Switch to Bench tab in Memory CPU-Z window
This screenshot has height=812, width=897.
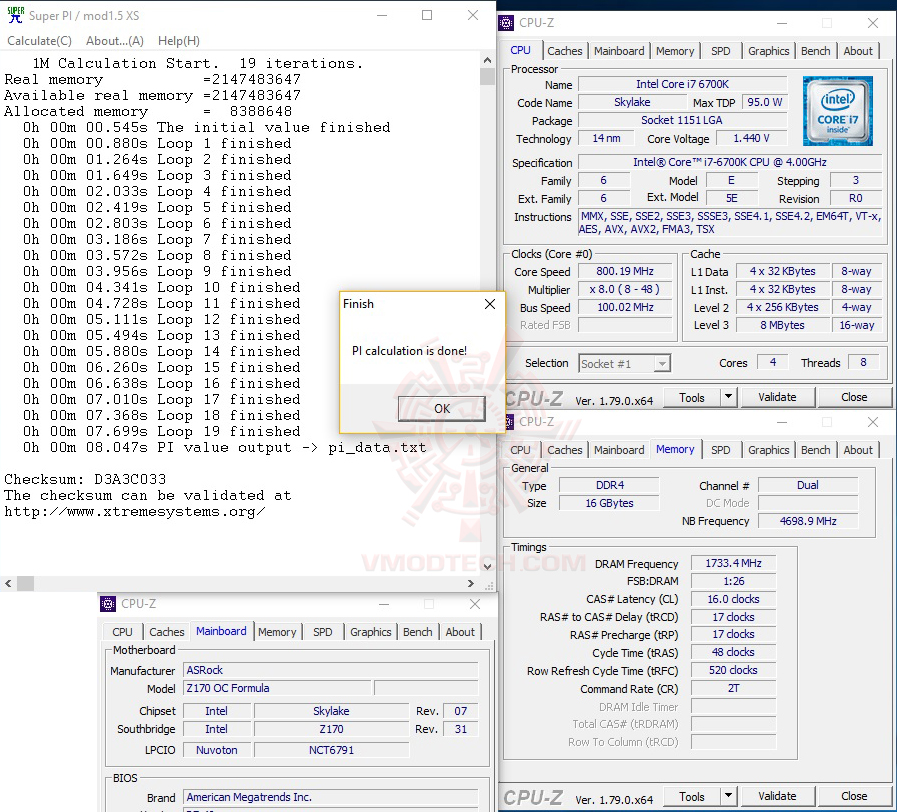click(815, 450)
